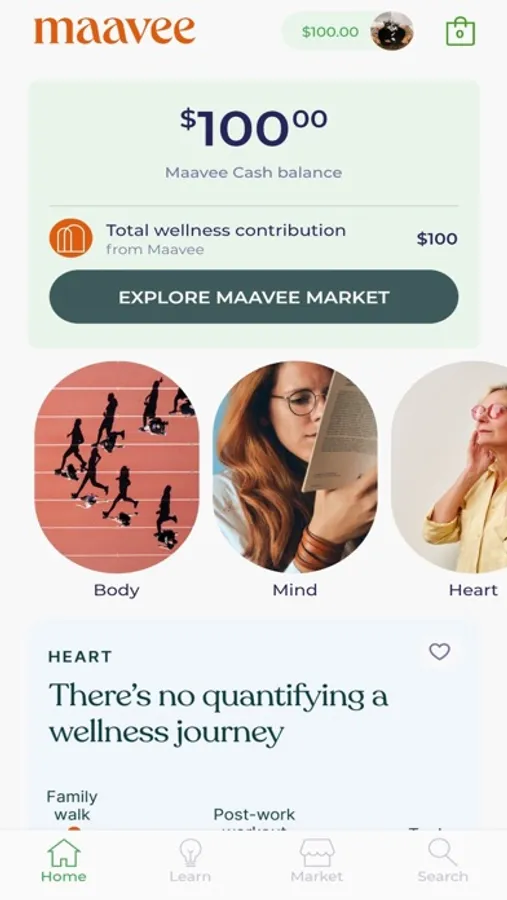Favorite the Heart article with heart icon

pyautogui.click(x=439, y=651)
